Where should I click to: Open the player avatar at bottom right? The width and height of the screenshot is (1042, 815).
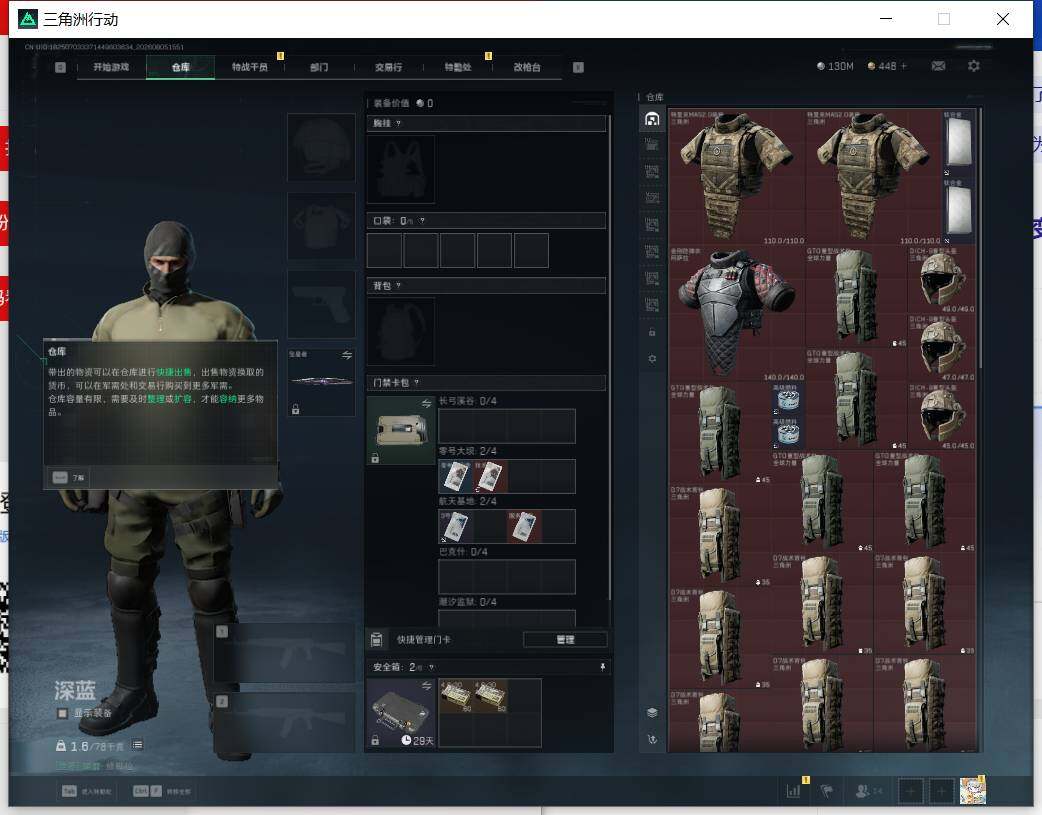(x=972, y=790)
